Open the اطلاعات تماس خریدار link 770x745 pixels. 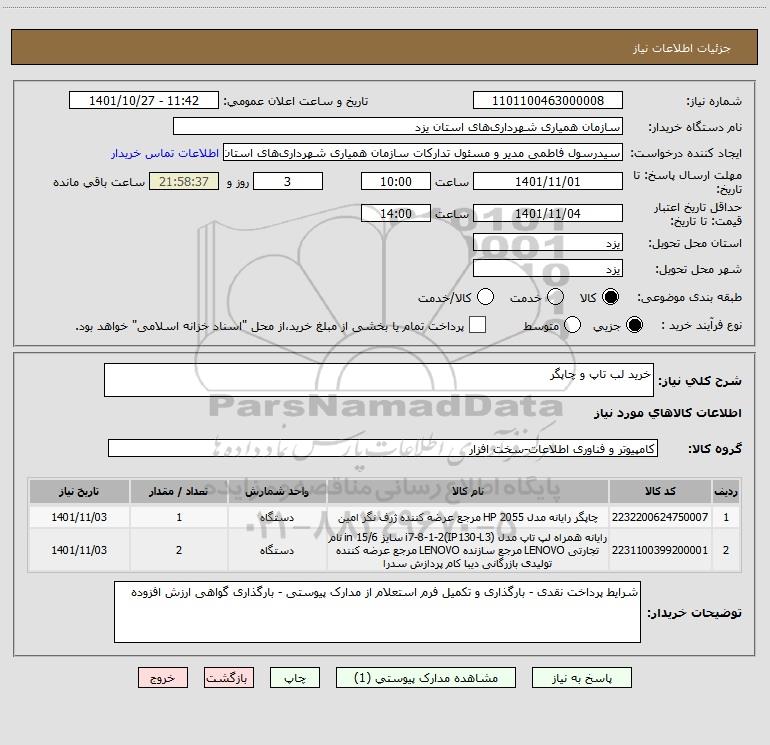tap(165, 153)
